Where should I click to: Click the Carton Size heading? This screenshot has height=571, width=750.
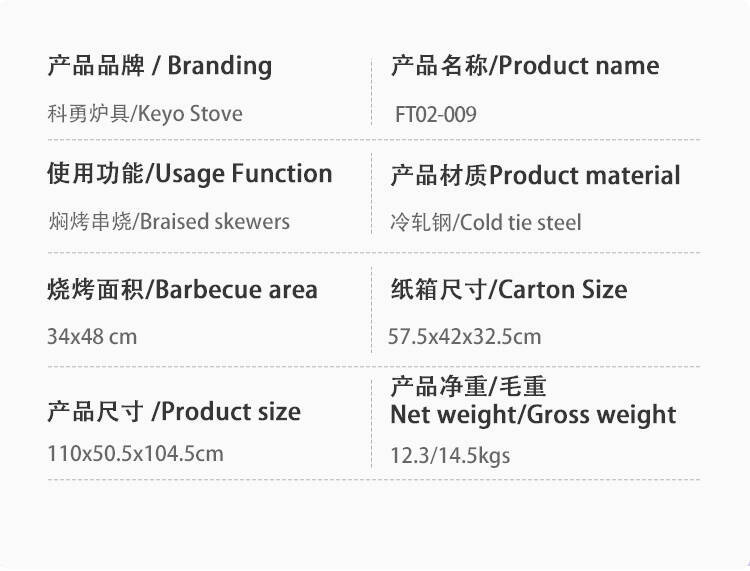pos(562,290)
